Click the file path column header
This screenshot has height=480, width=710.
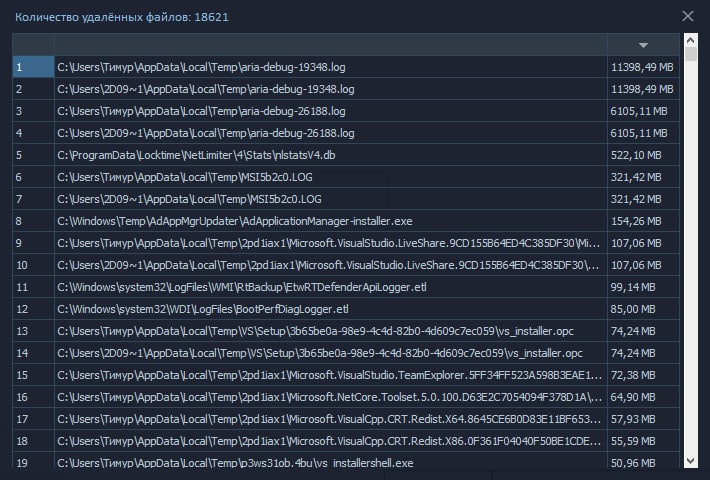(x=331, y=45)
